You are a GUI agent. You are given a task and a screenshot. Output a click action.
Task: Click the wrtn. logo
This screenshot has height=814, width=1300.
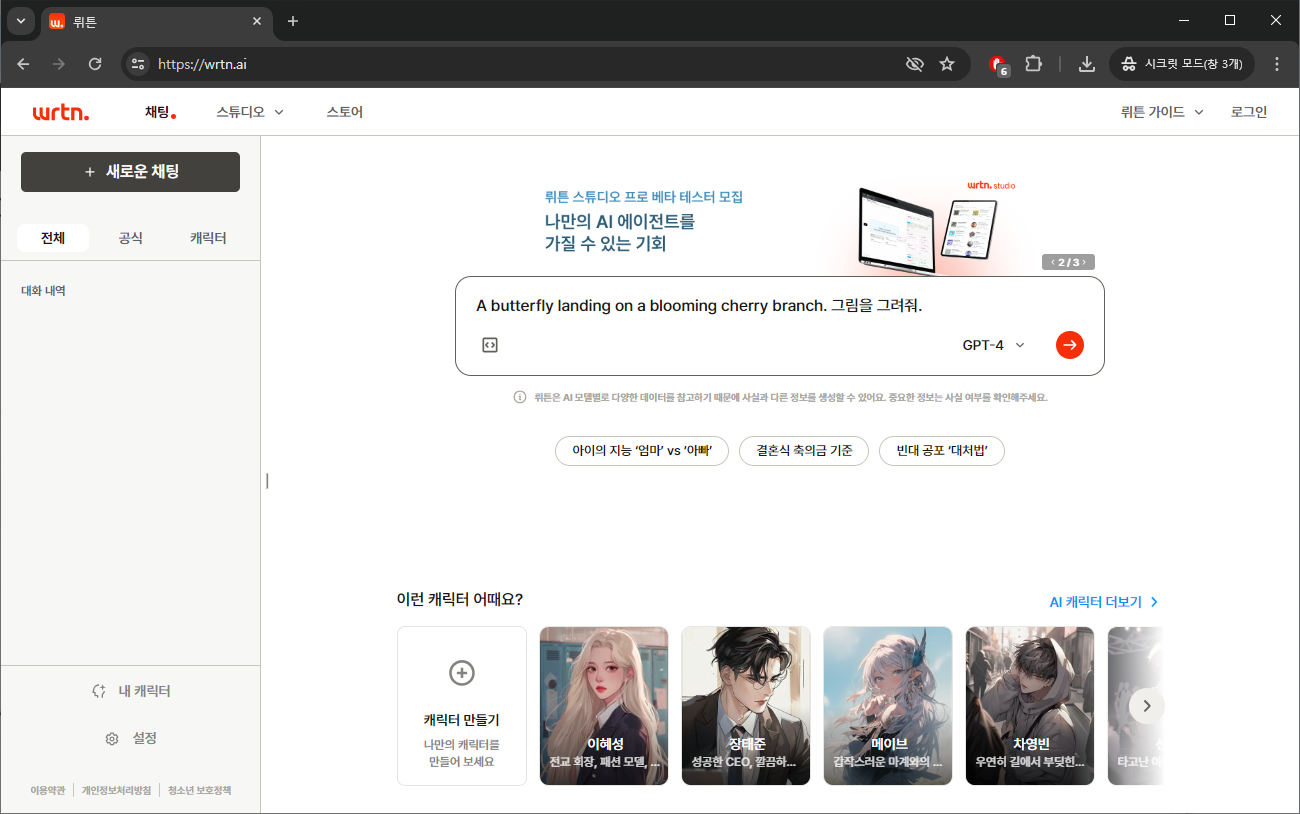click(x=60, y=113)
